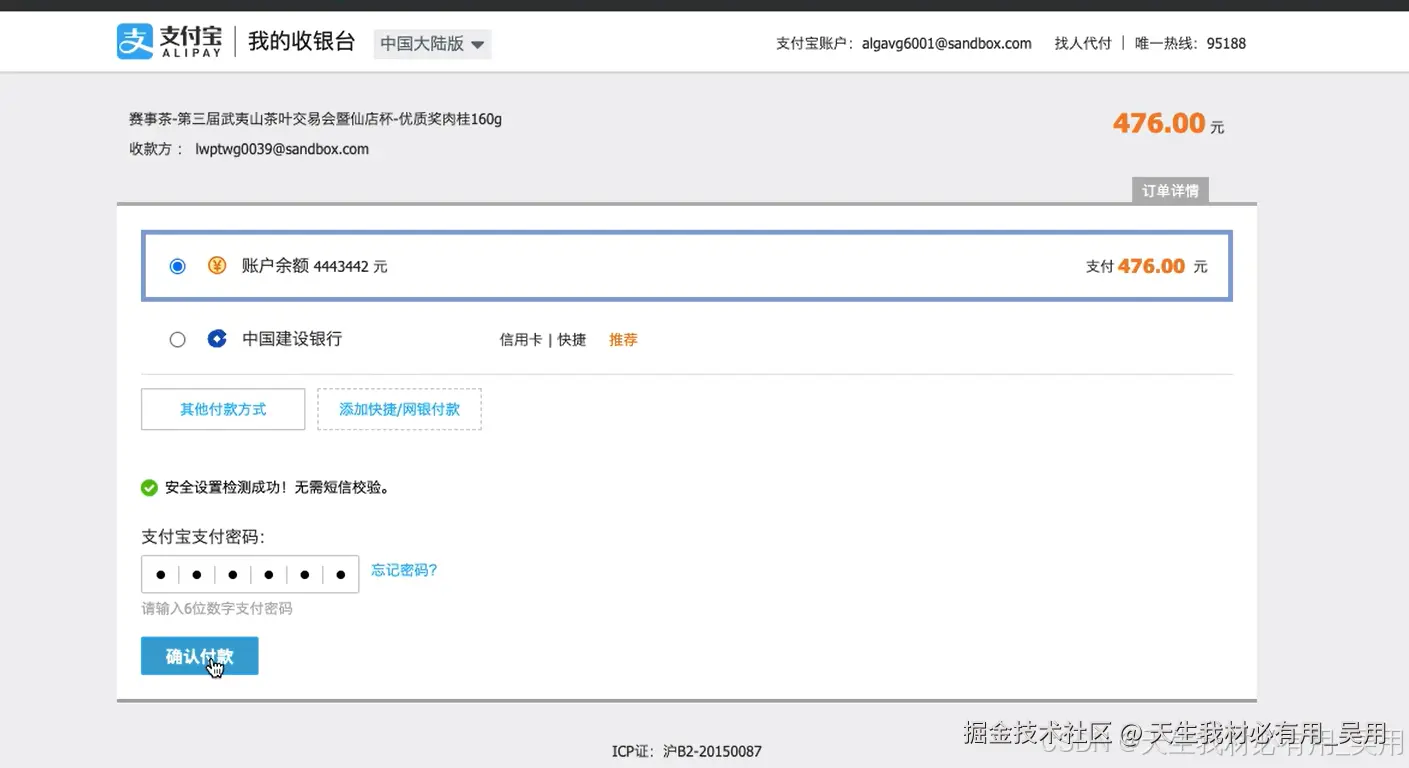
Task: Click the yellow yuan balance icon
Action: coord(217,265)
